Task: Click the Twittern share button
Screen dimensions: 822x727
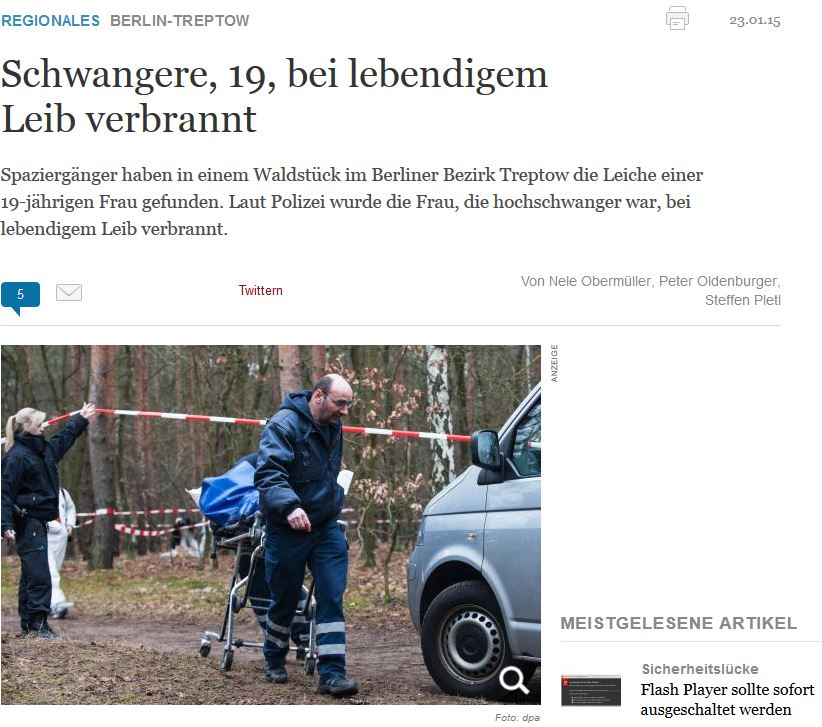Action: pos(261,290)
